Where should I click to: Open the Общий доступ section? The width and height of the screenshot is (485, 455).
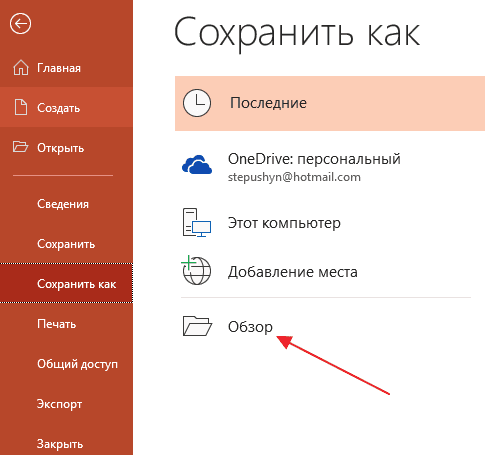click(x=66, y=364)
